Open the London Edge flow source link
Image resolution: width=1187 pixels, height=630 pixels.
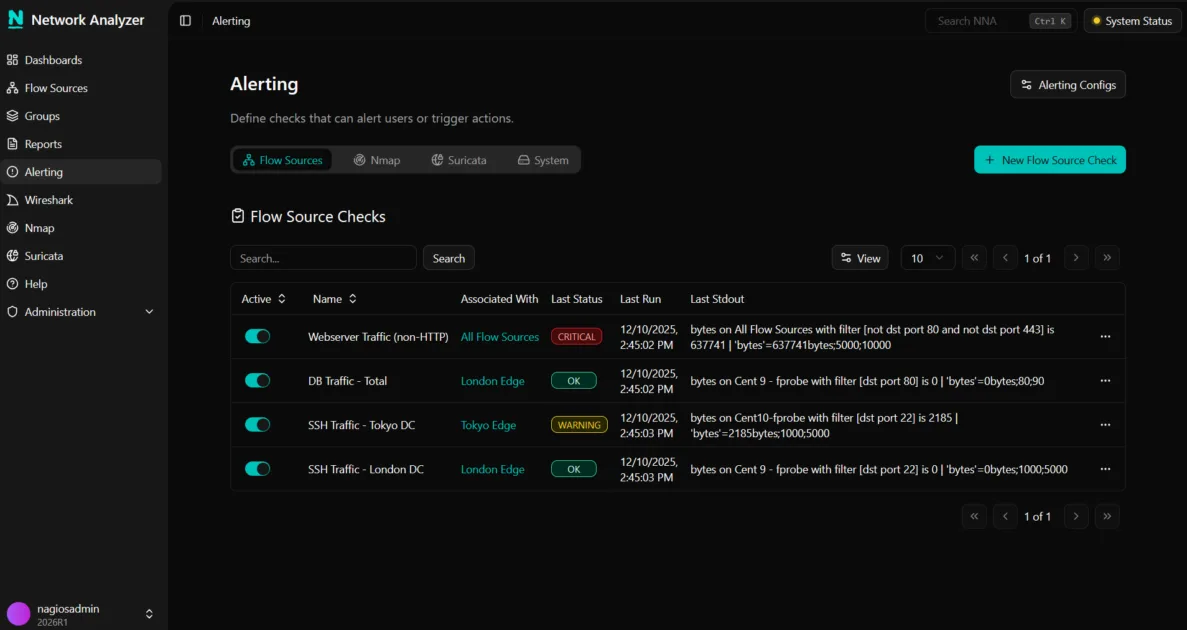tap(492, 380)
